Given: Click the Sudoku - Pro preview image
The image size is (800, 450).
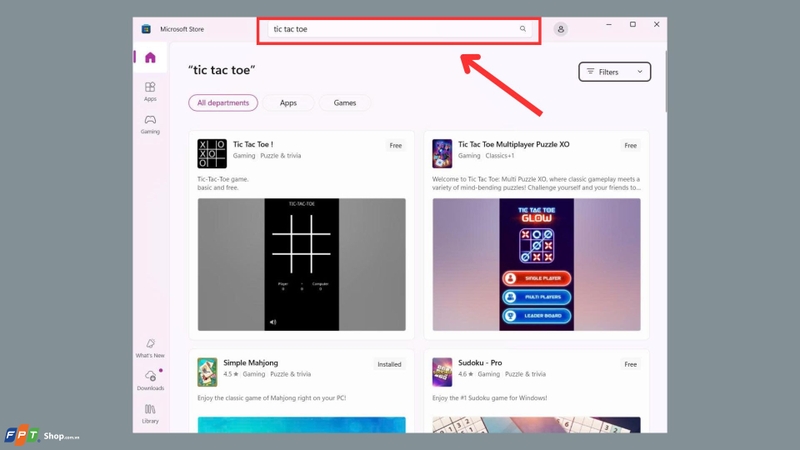Looking at the screenshot, I should point(536,425).
